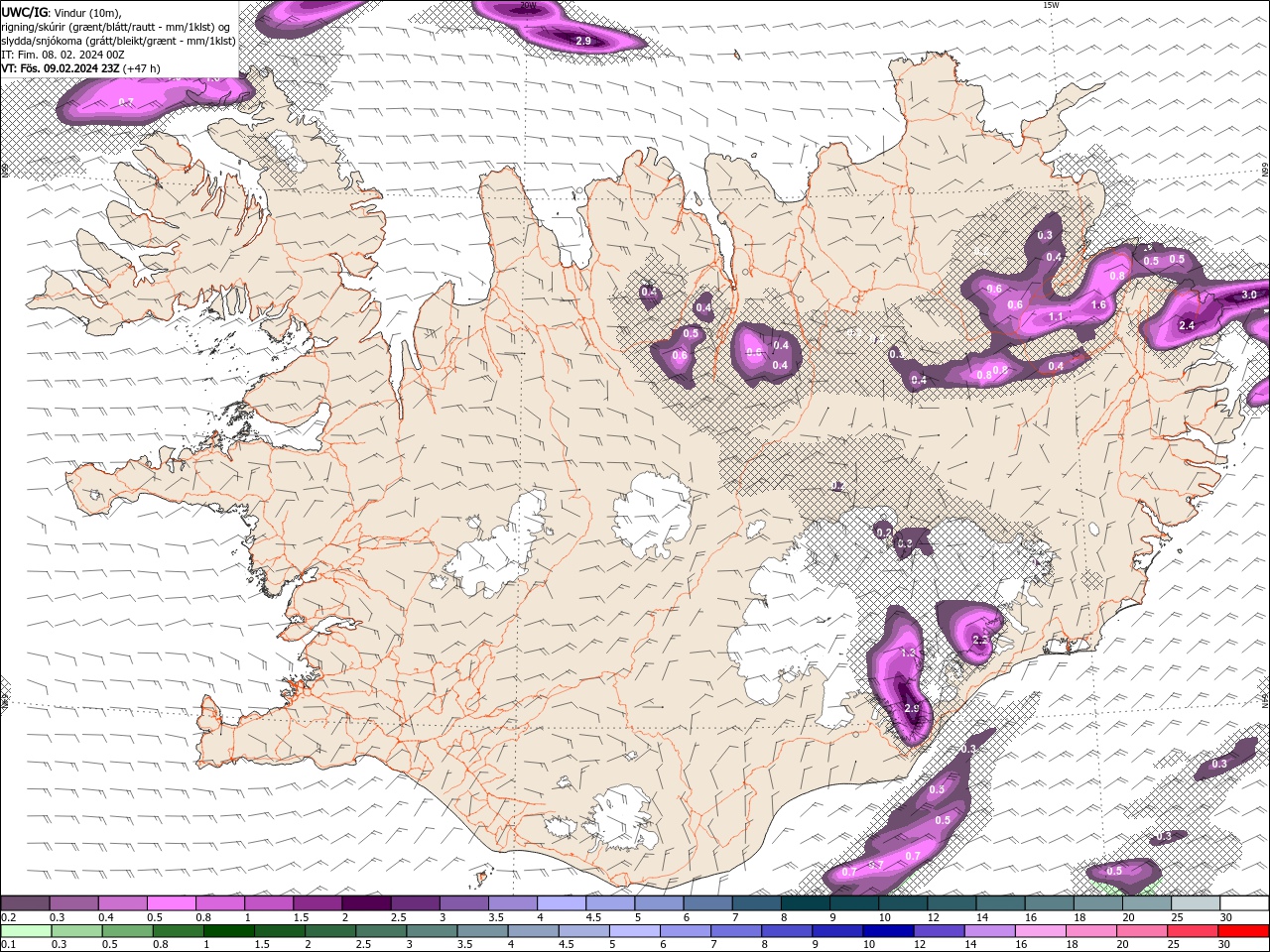Click the 'IT: Fim. 08. 02. 2024 00Z' line
The height and width of the screenshot is (952, 1270).
click(63, 55)
